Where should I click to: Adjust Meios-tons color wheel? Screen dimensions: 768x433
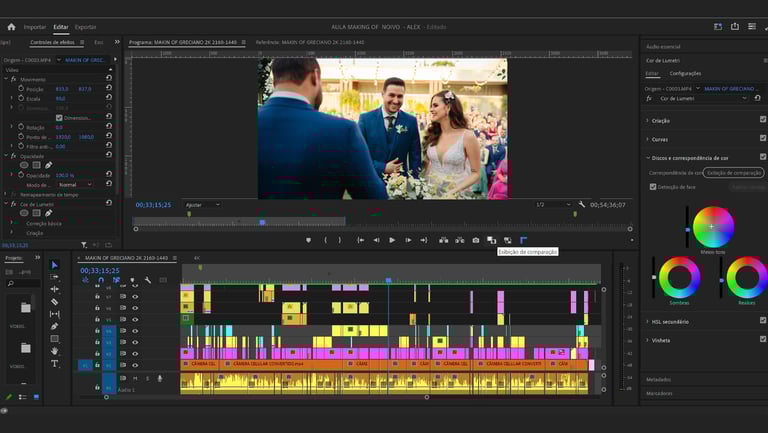point(713,227)
